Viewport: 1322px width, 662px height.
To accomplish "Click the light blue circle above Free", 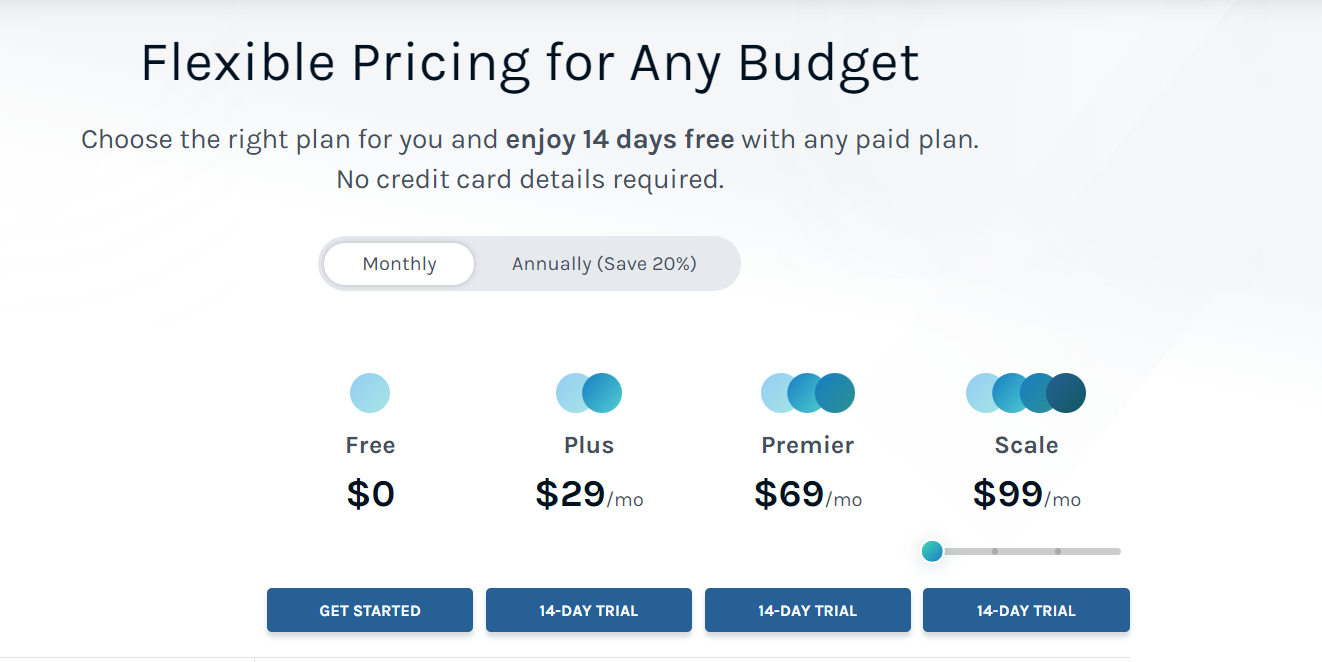I will [370, 392].
